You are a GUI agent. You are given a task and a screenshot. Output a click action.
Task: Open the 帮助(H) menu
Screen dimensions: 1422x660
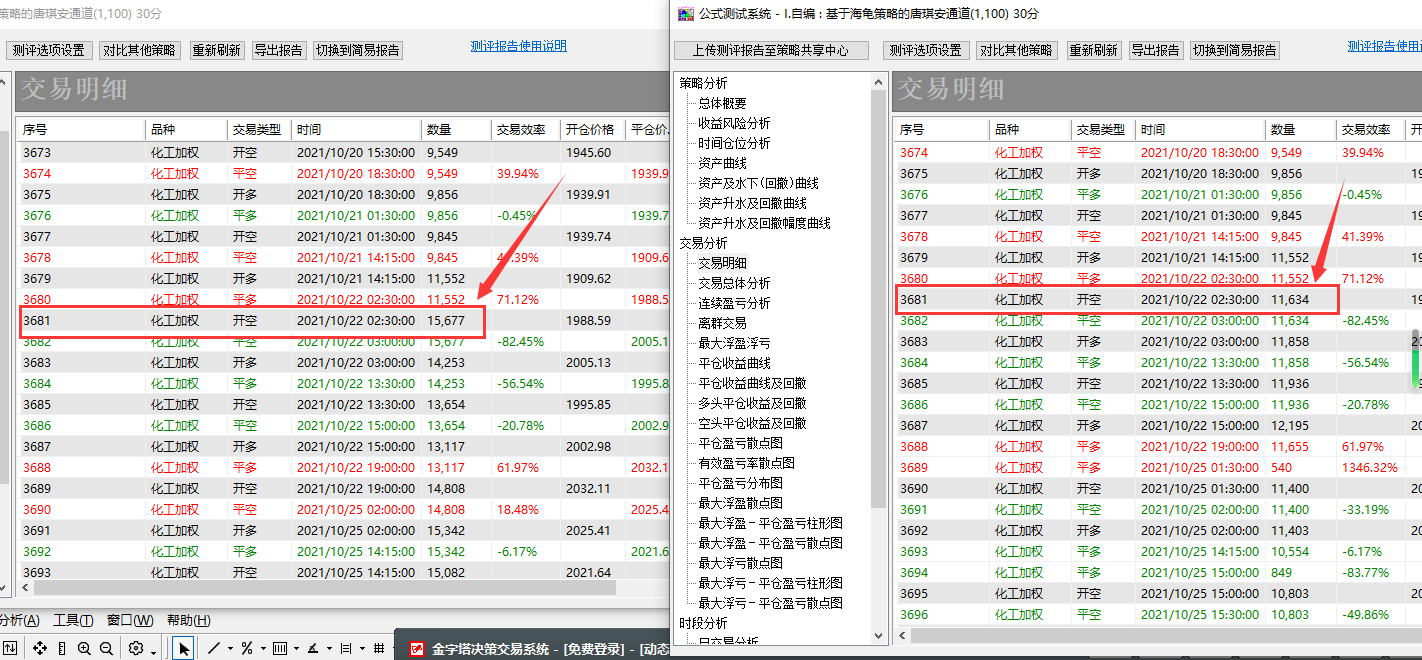click(188, 620)
